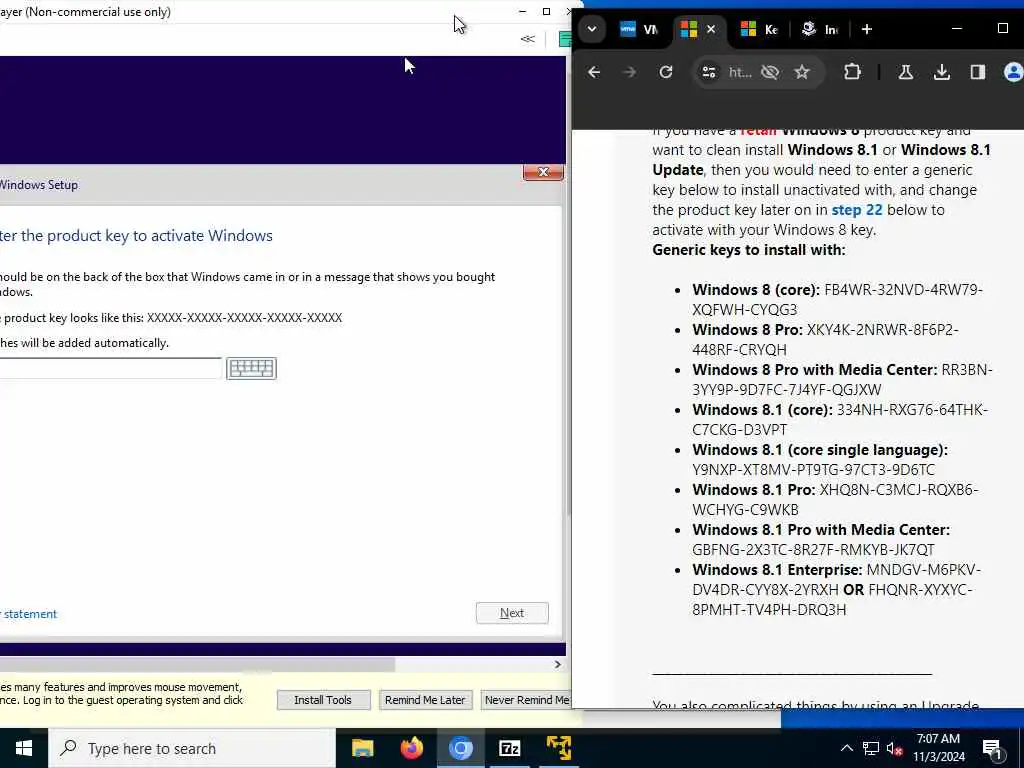The height and width of the screenshot is (768, 1024).
Task: Go back in the browser
Action: [594, 72]
